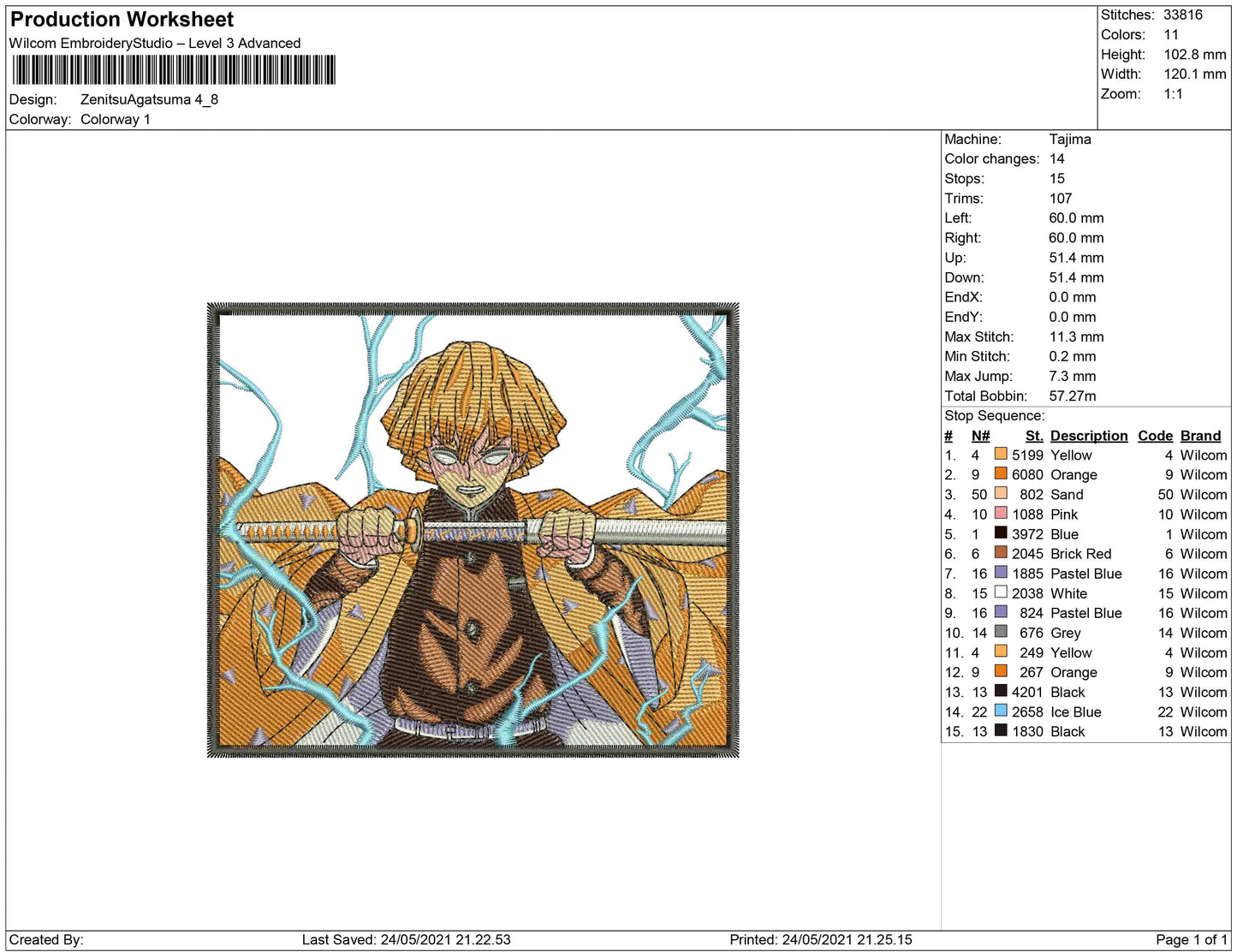Click the Black swatch beside 1830 stitches
The width and height of the screenshot is (1237, 952).
pyautogui.click(x=1001, y=729)
